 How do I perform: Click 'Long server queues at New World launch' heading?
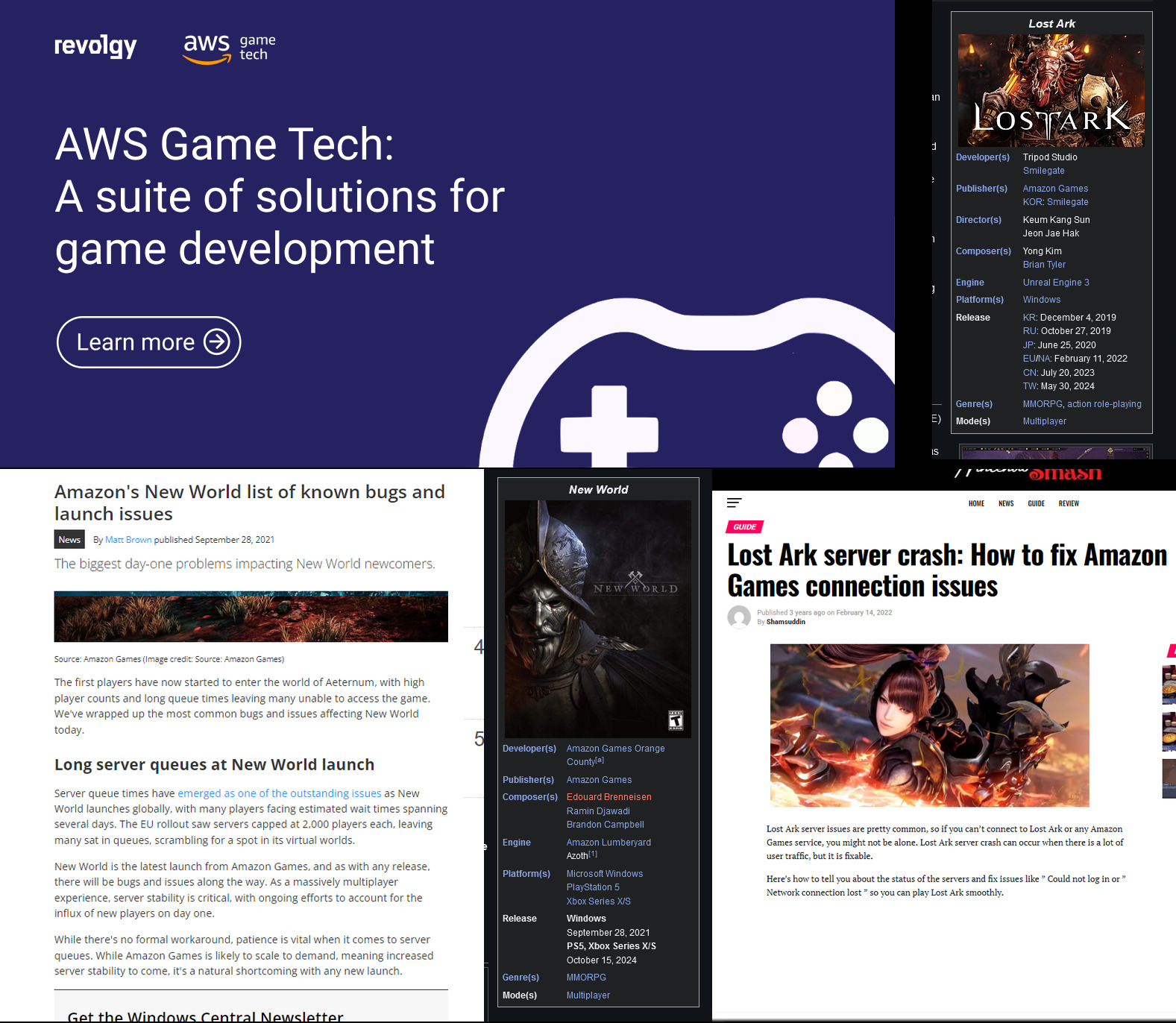coord(214,764)
